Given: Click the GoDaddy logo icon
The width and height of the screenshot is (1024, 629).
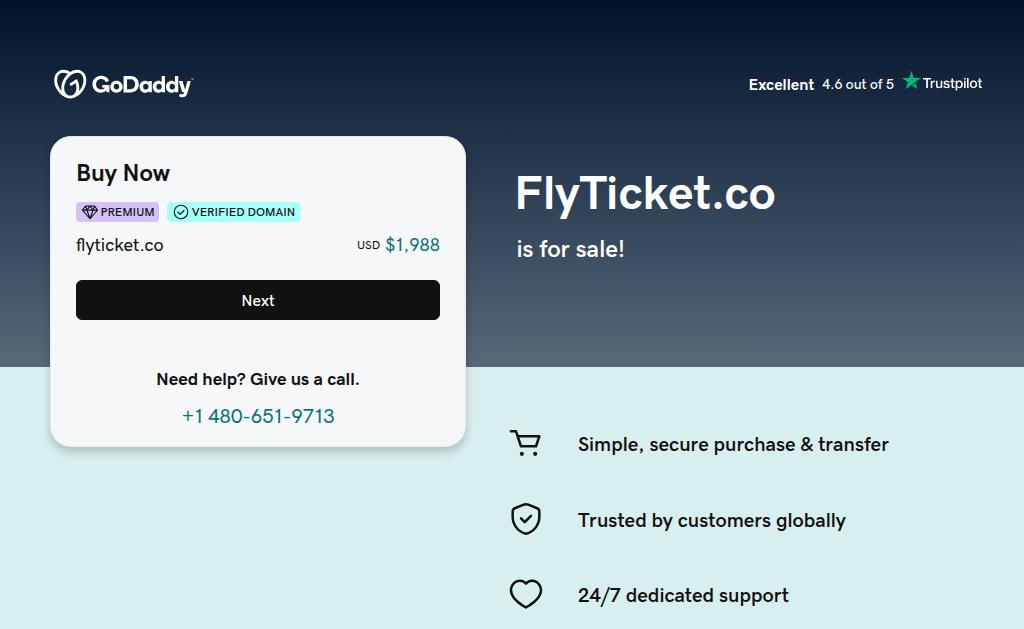Looking at the screenshot, I should point(69,84).
